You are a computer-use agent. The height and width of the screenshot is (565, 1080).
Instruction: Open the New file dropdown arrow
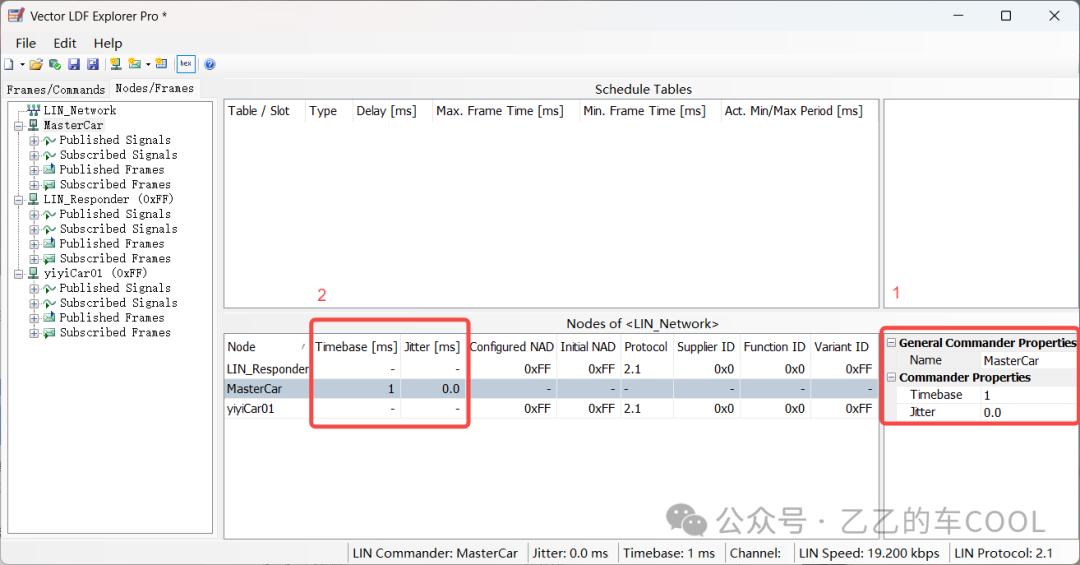[x=22, y=65]
